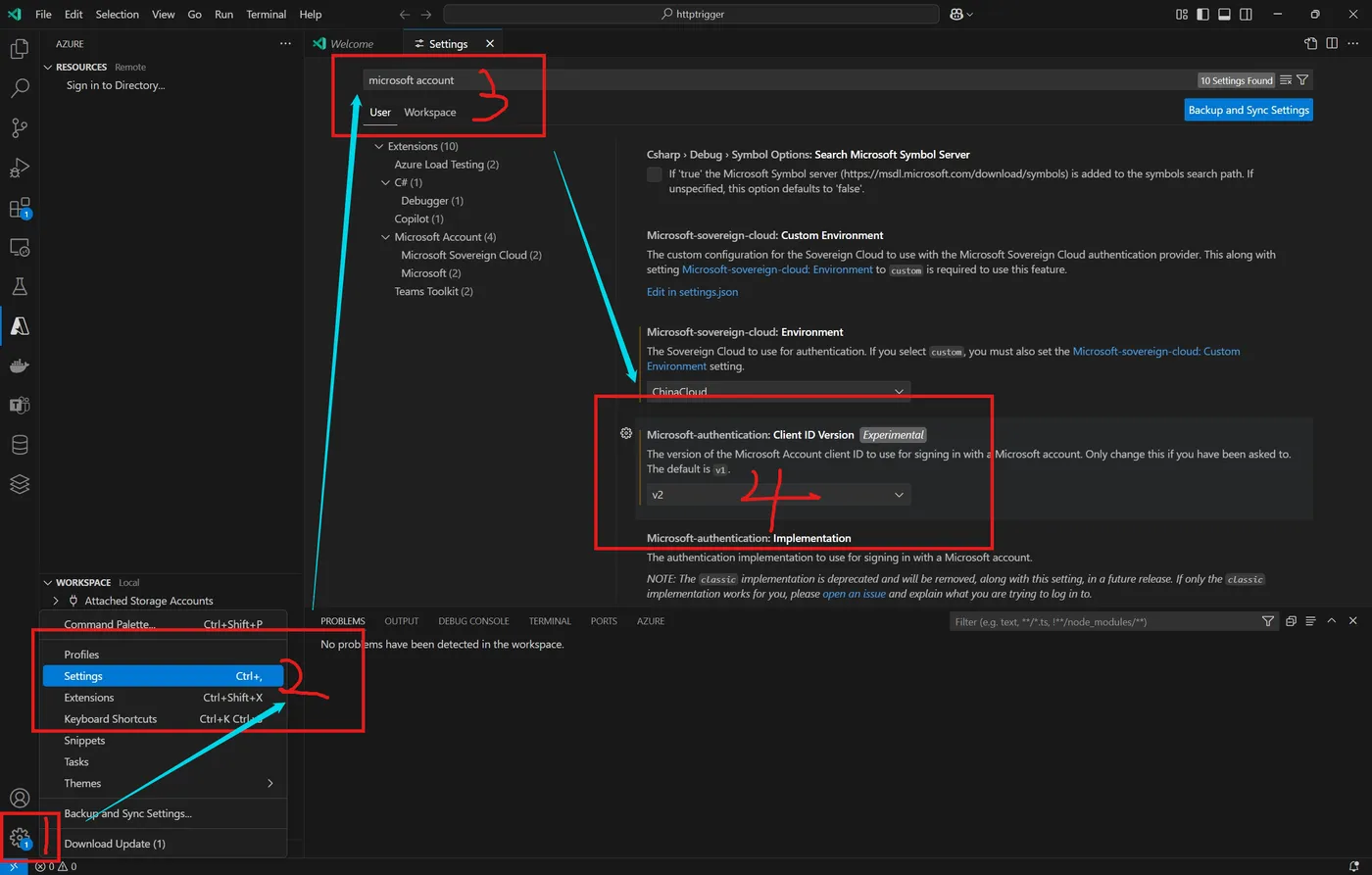Clear the settings search input
The image size is (1372, 875).
tap(1286, 80)
